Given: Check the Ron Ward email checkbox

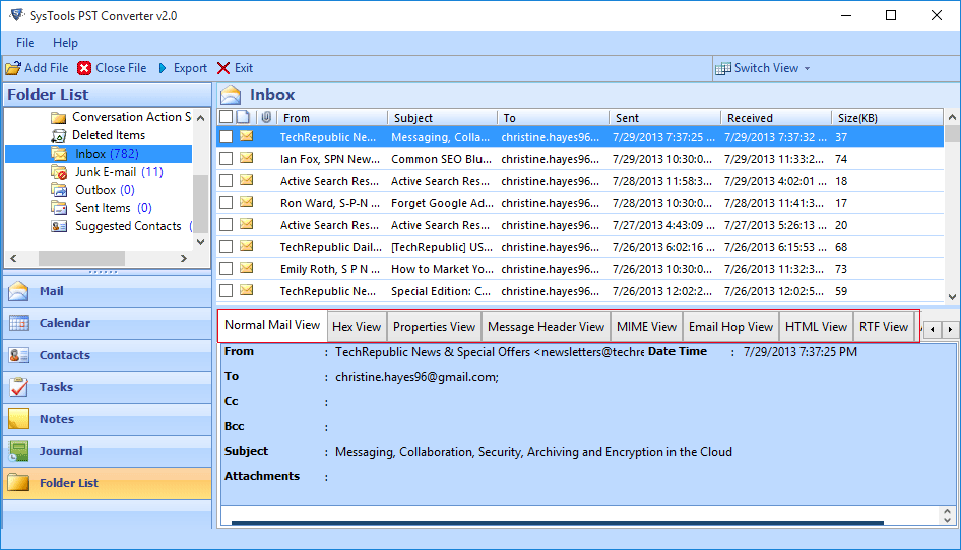Looking at the screenshot, I should pos(226,203).
